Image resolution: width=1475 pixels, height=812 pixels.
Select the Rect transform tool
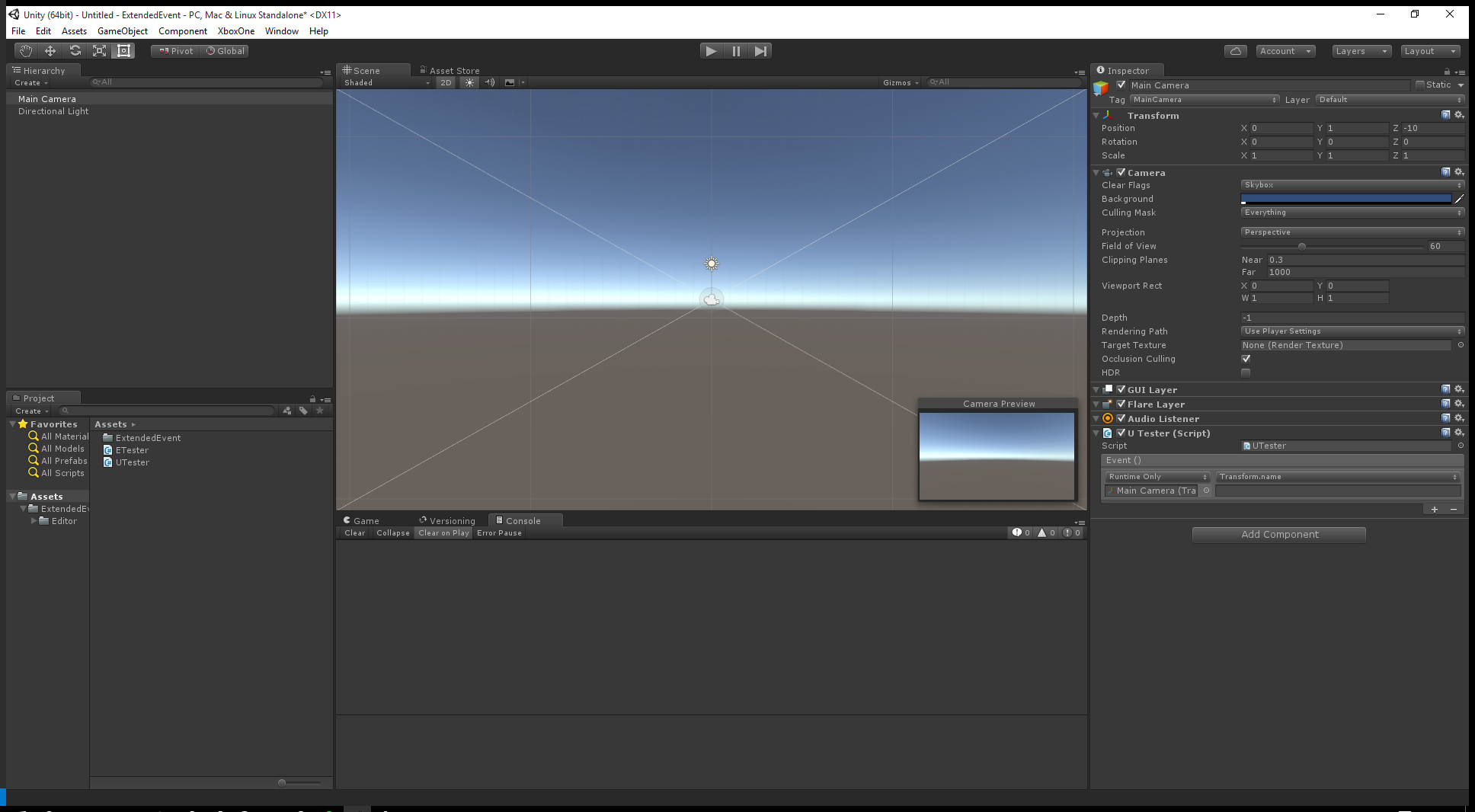tap(123, 51)
